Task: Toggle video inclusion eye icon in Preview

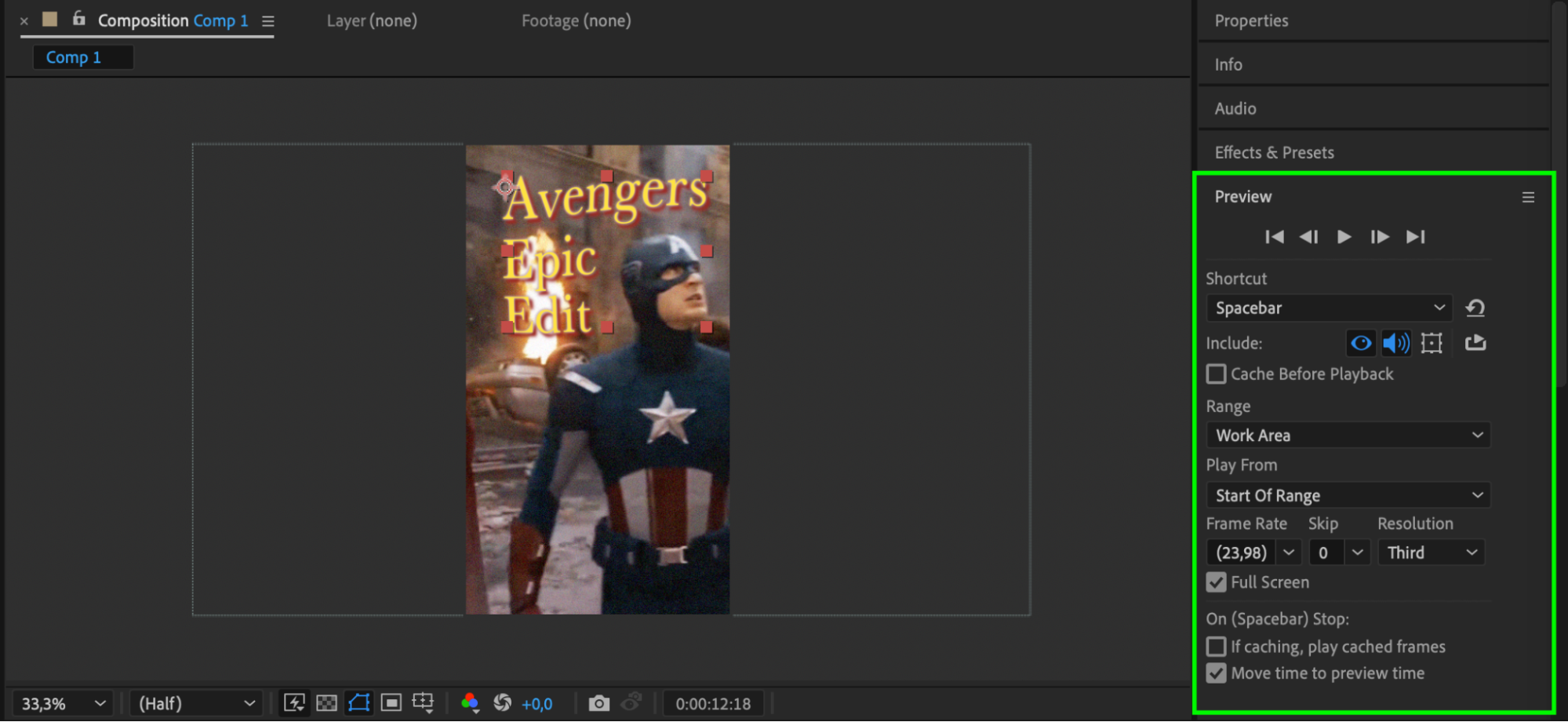Action: click(x=1361, y=343)
